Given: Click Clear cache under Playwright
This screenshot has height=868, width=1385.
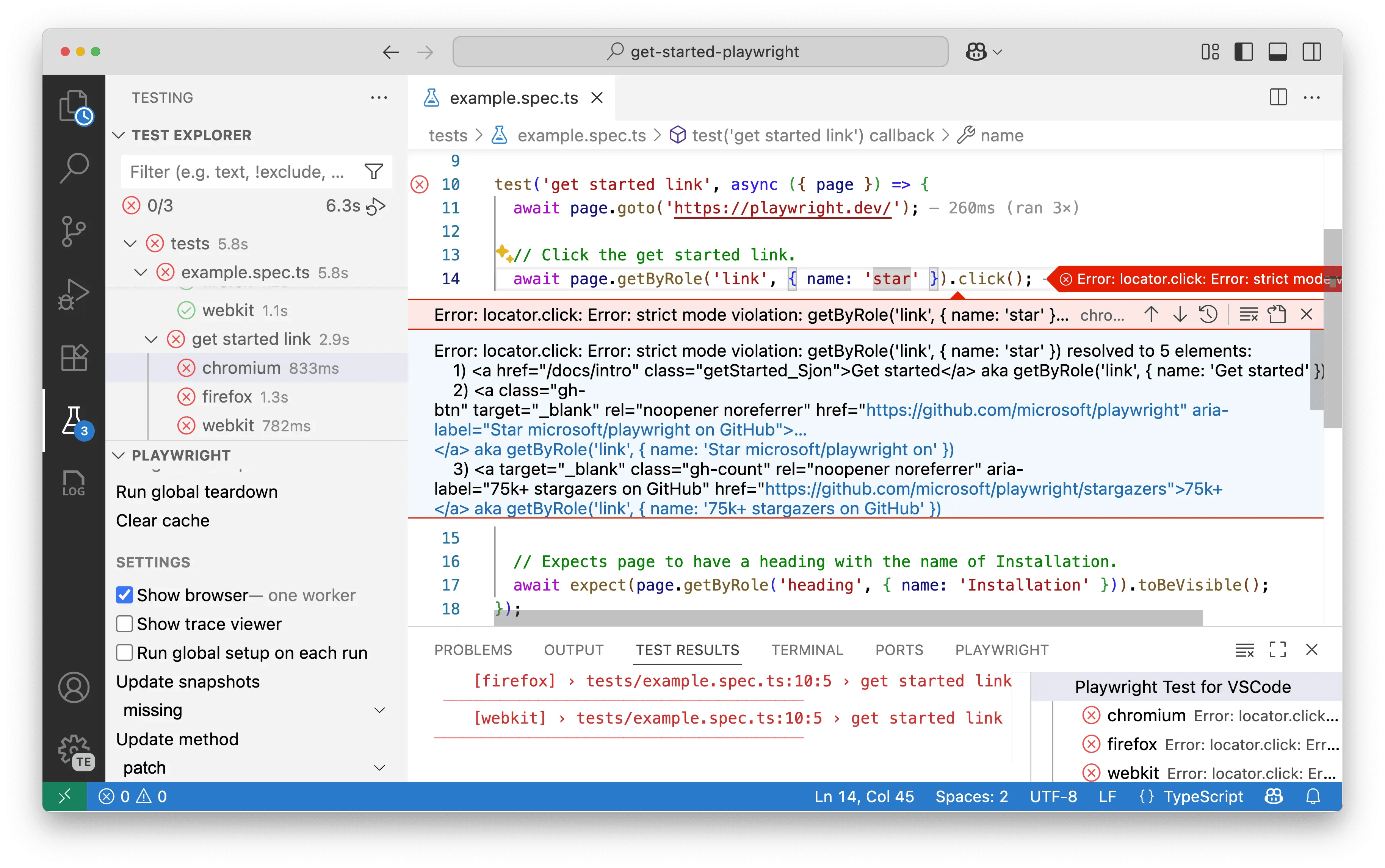Looking at the screenshot, I should tap(163, 520).
